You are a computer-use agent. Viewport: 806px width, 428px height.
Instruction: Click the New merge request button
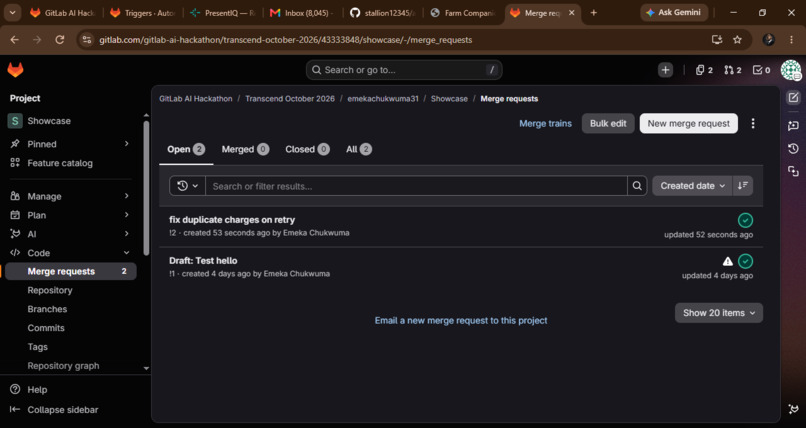(x=688, y=123)
